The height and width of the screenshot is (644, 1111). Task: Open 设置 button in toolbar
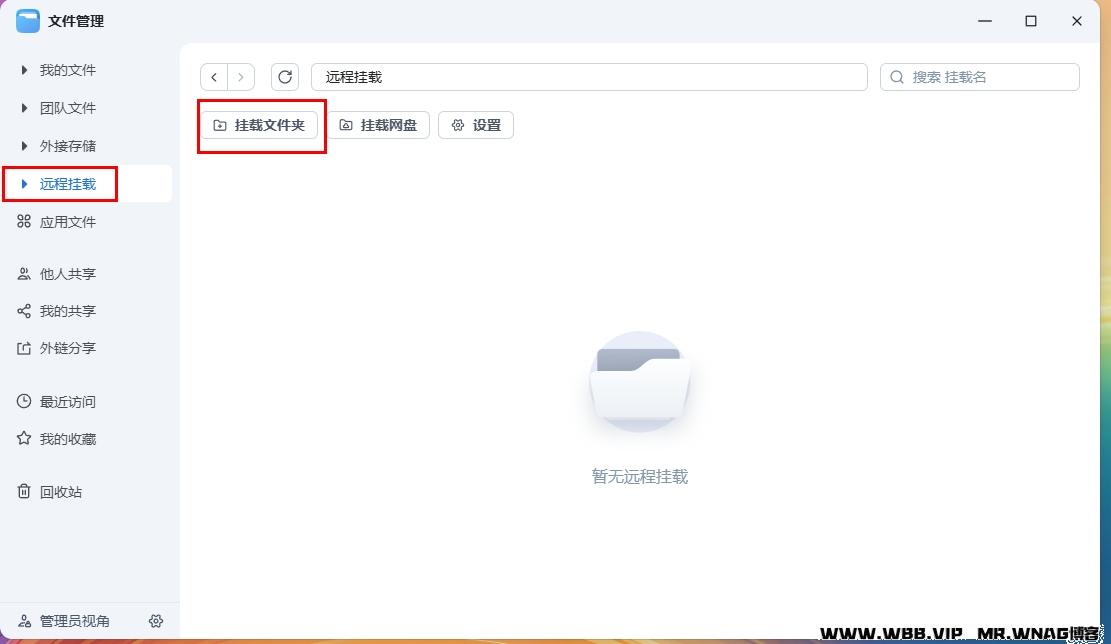(x=476, y=125)
